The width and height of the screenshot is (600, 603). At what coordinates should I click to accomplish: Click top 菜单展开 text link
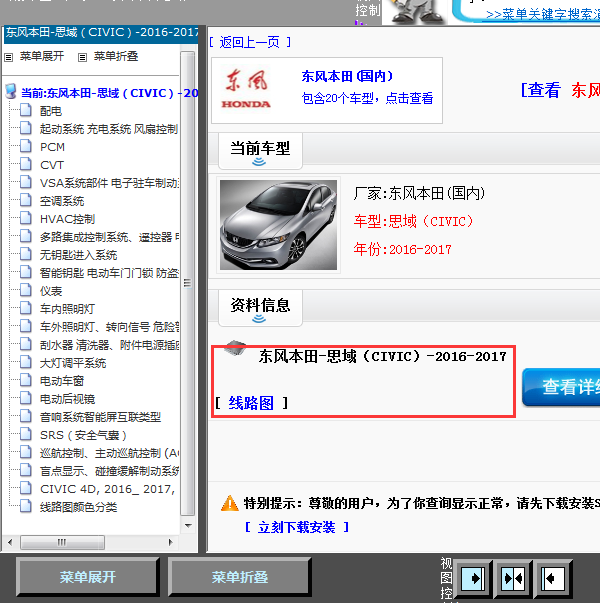42,57
